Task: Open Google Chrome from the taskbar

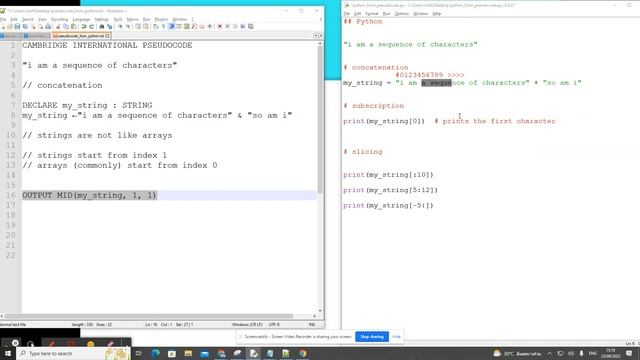Action: tap(302, 353)
